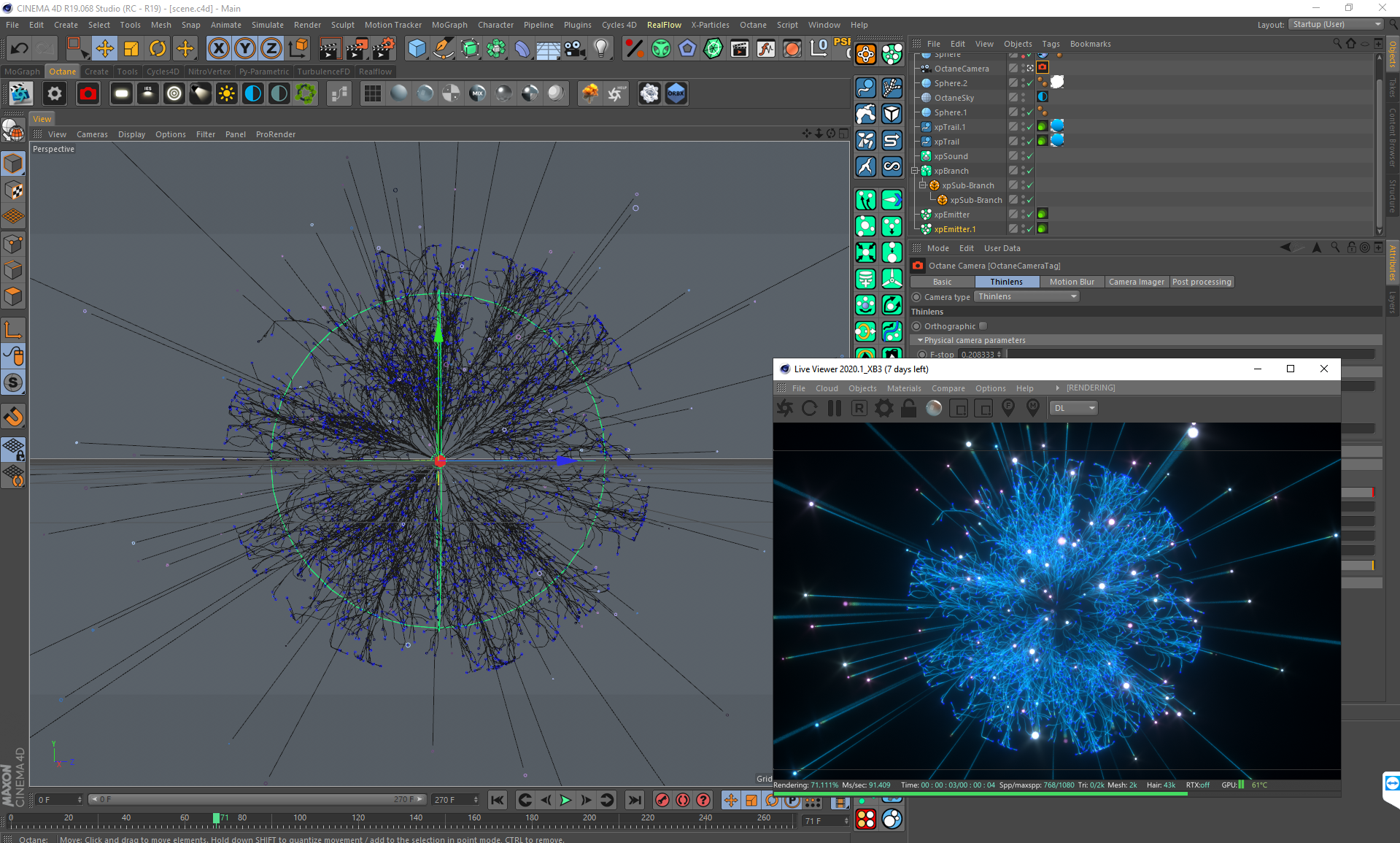This screenshot has height=843, width=1400.
Task: Switch to the Motion Blur tab
Action: [1071, 282]
